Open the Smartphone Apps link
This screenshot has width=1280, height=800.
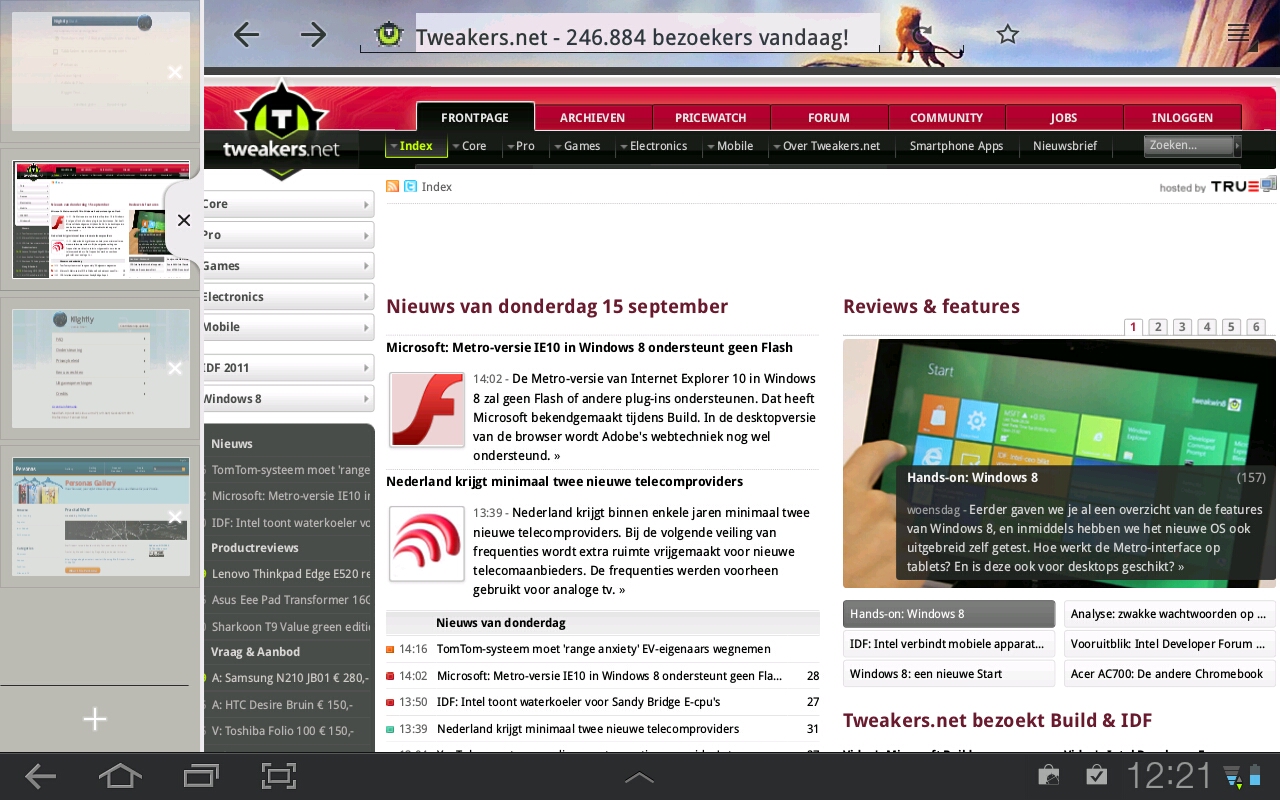956,146
